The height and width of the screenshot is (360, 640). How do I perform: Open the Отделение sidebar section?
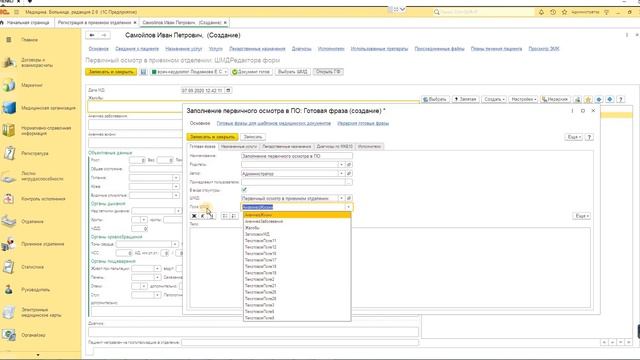[32, 222]
